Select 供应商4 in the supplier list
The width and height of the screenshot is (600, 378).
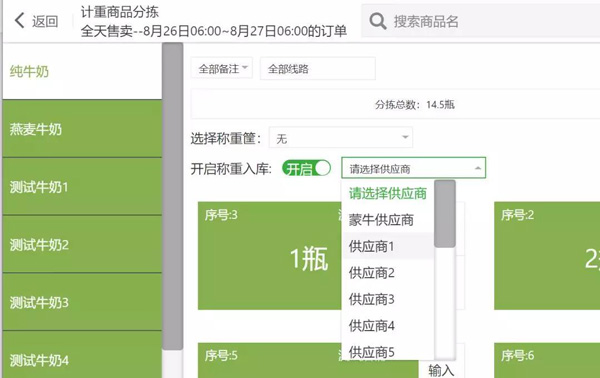coord(388,326)
